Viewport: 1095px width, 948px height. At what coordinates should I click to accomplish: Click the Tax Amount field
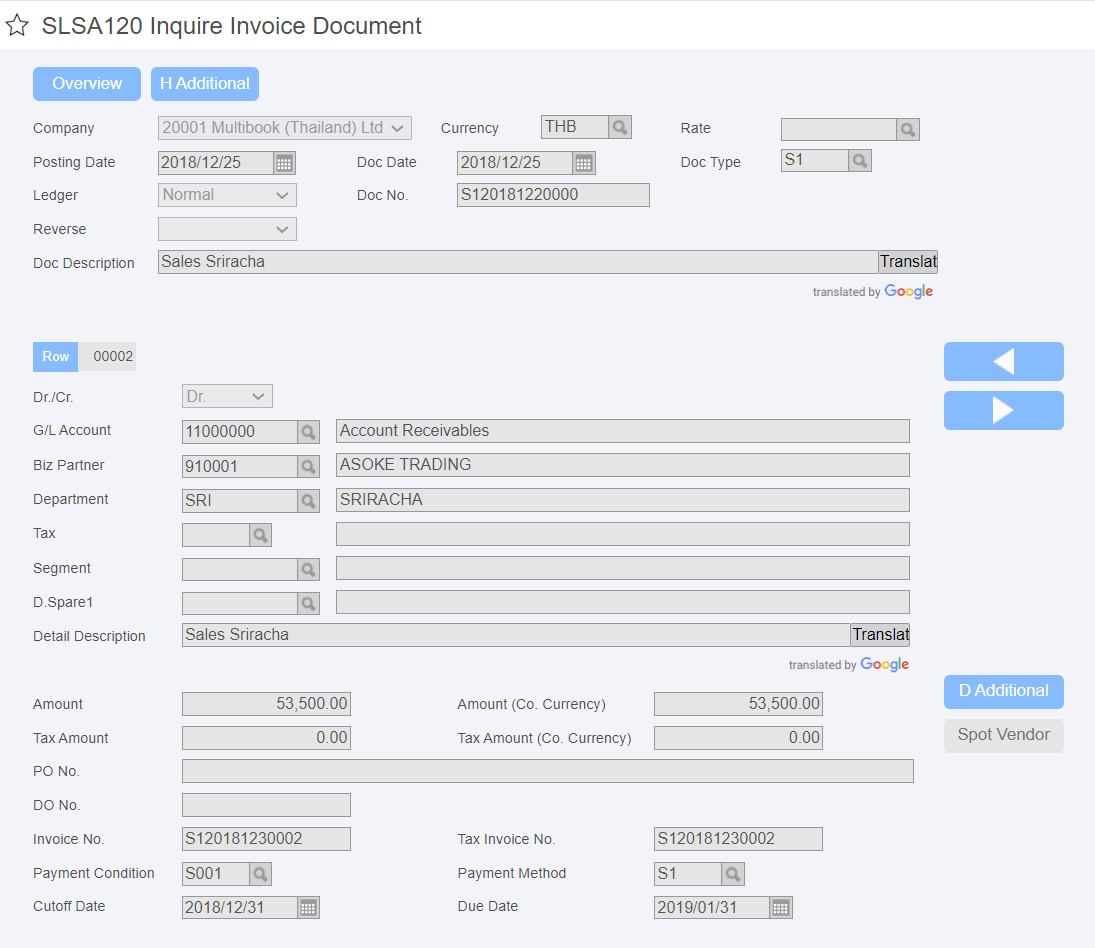pos(266,738)
